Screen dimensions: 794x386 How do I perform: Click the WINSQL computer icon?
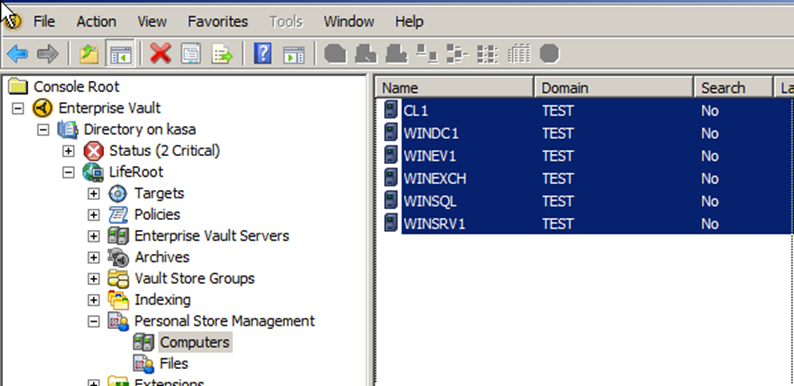tap(390, 201)
